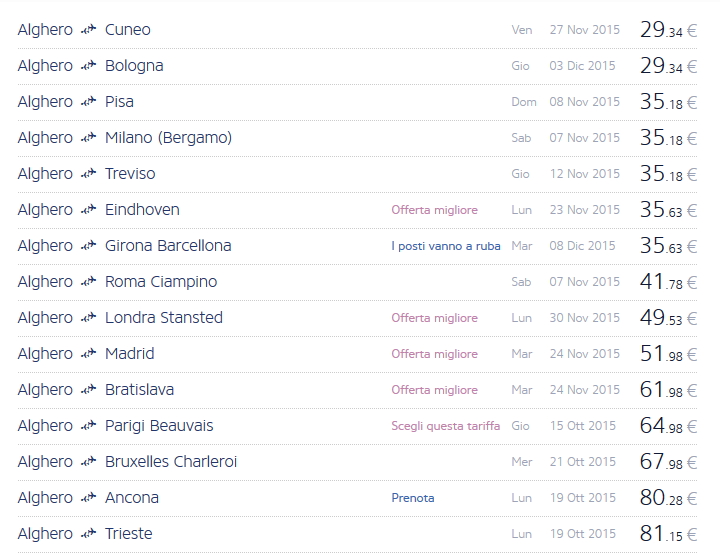Click the plane icon next to Madrid
The image size is (720, 555).
click(89, 354)
